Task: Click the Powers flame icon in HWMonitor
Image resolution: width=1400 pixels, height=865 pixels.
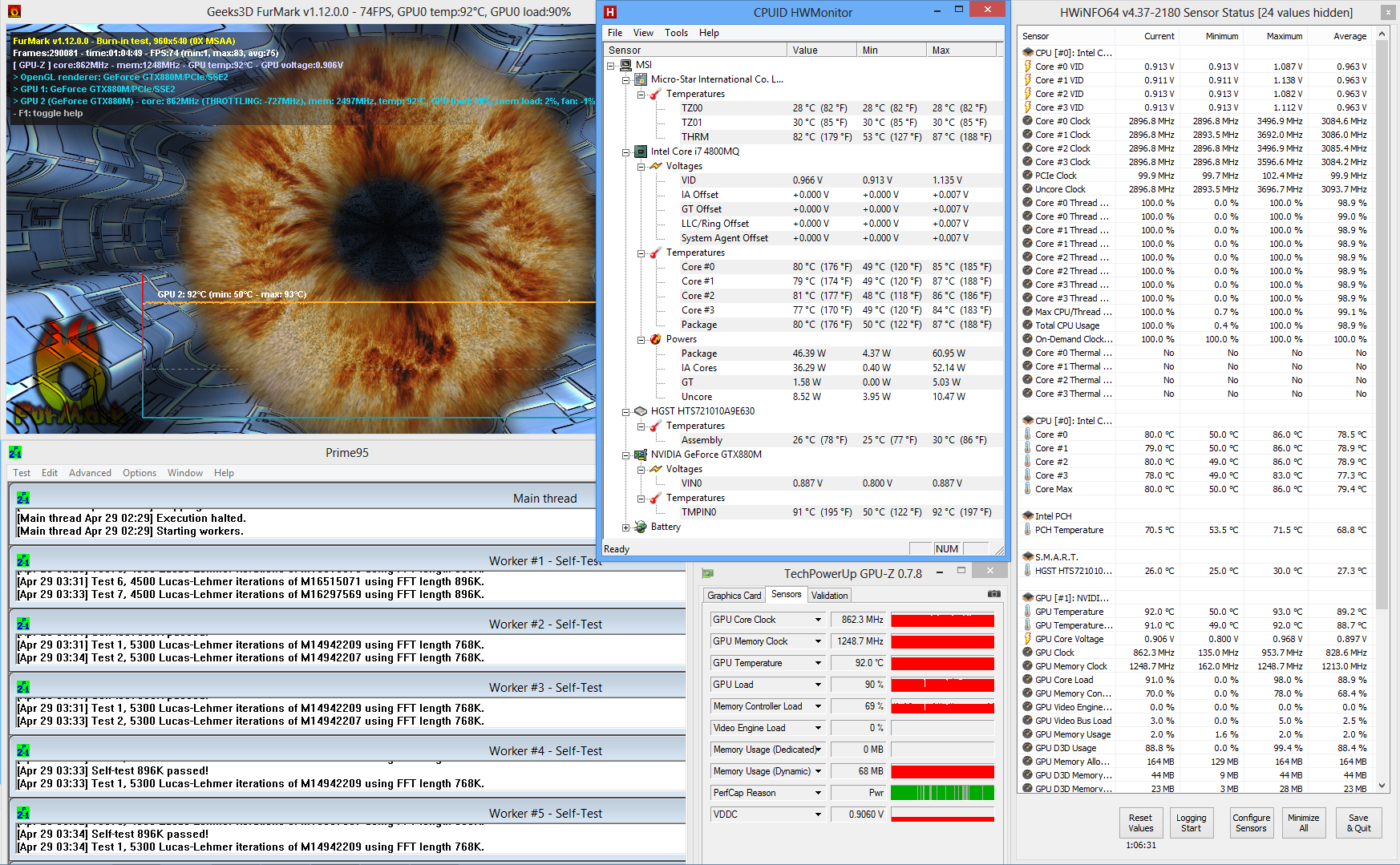Action: tap(656, 339)
